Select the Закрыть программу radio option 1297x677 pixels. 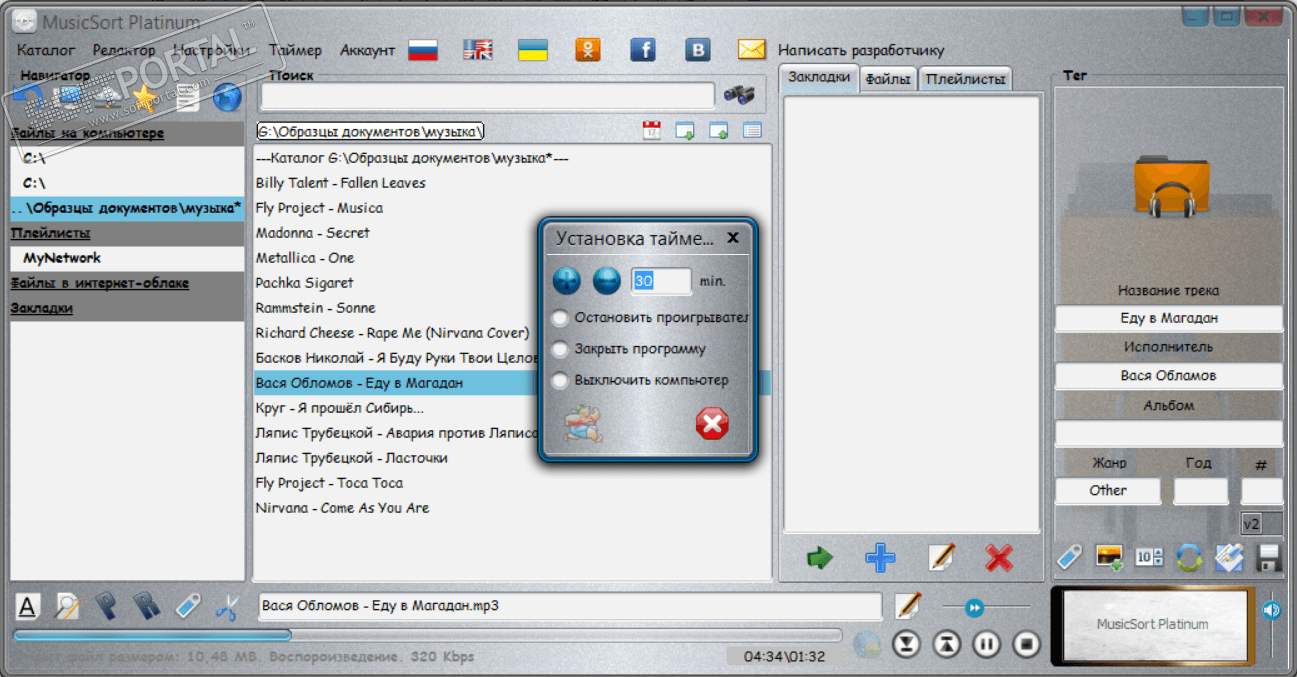(x=560, y=349)
